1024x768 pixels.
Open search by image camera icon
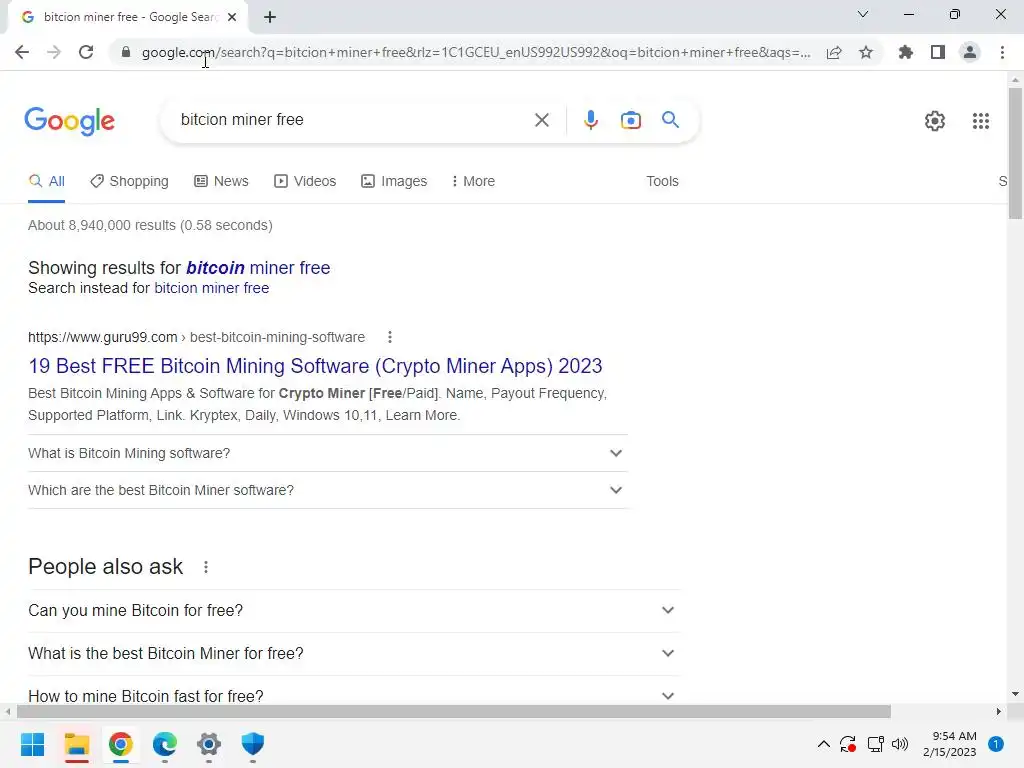click(x=631, y=120)
